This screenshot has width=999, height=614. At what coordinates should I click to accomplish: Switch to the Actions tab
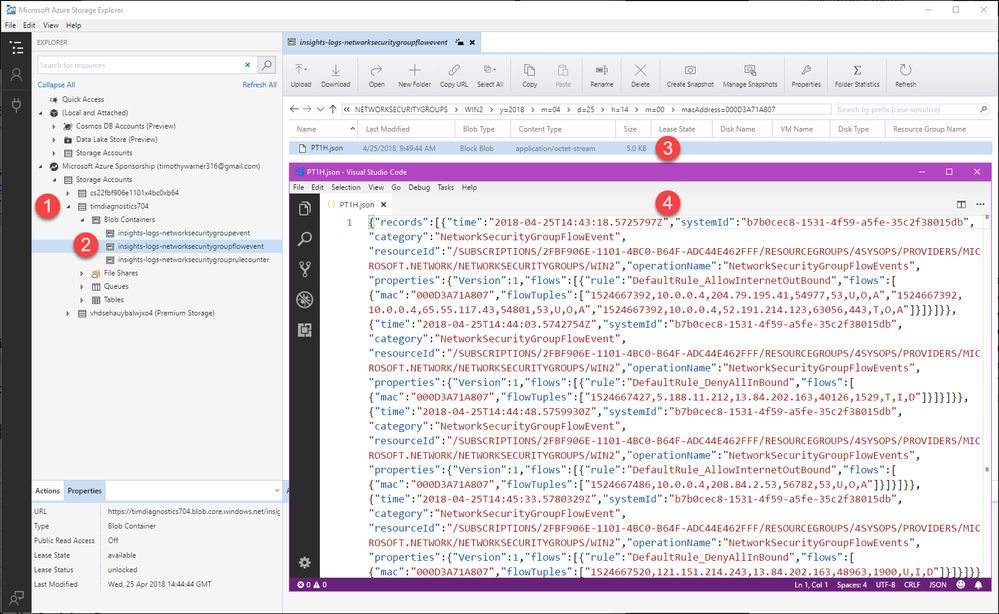pos(47,490)
